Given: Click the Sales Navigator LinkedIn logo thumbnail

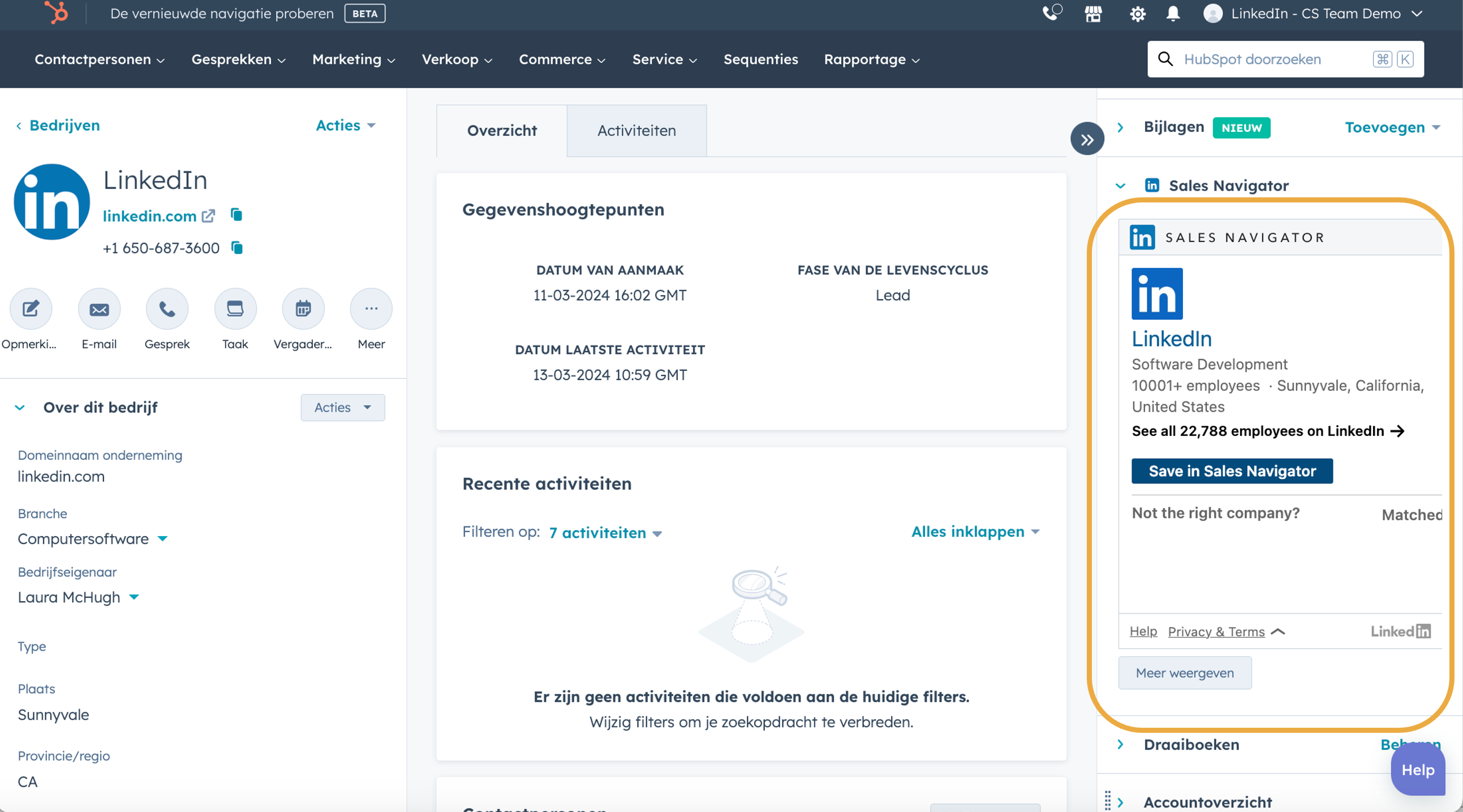Looking at the screenshot, I should click(x=1157, y=293).
